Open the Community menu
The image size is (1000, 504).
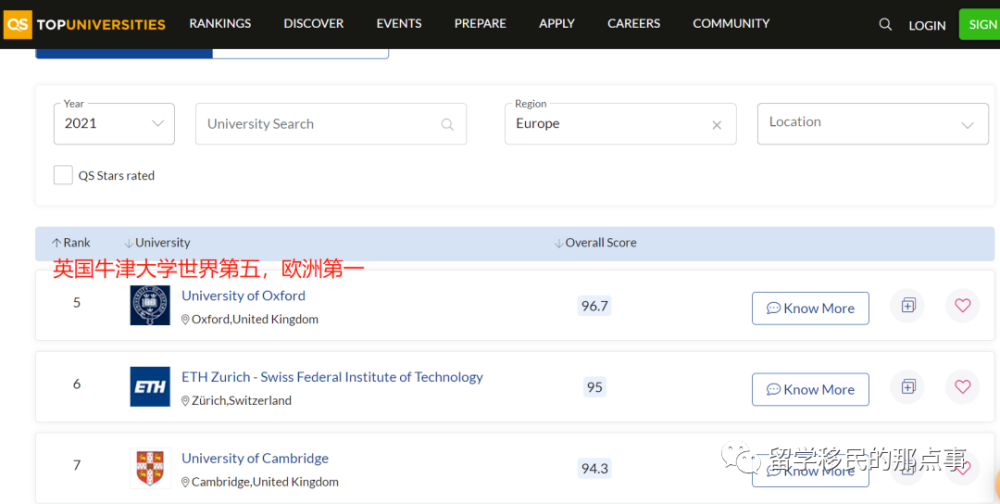[732, 24]
